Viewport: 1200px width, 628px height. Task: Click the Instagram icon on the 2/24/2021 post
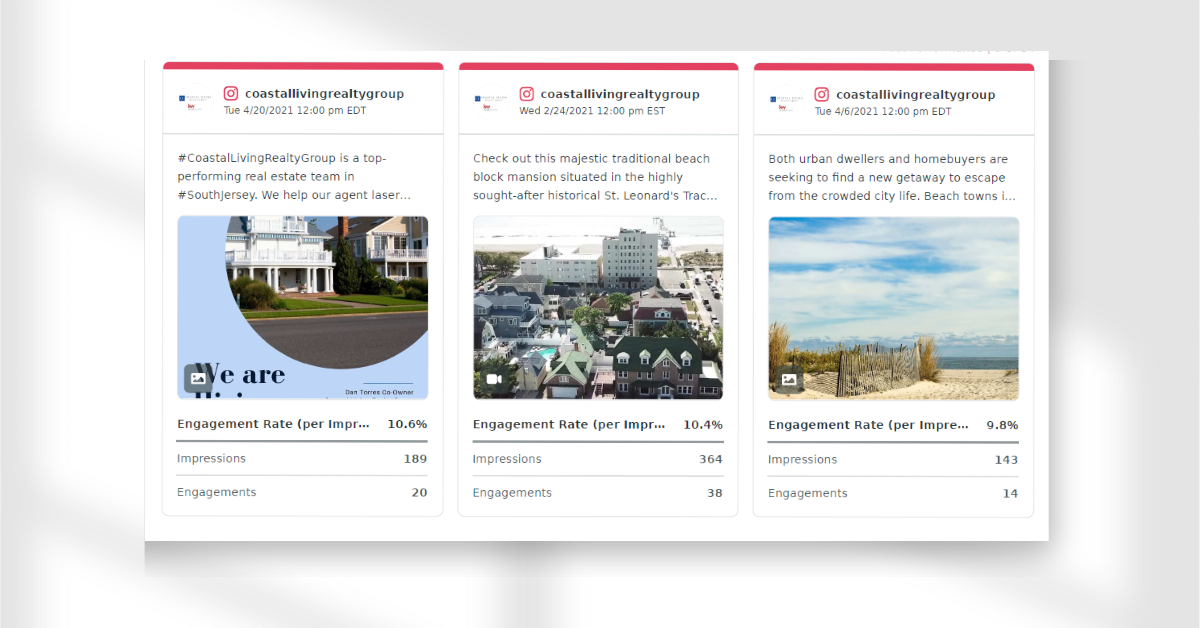527,94
